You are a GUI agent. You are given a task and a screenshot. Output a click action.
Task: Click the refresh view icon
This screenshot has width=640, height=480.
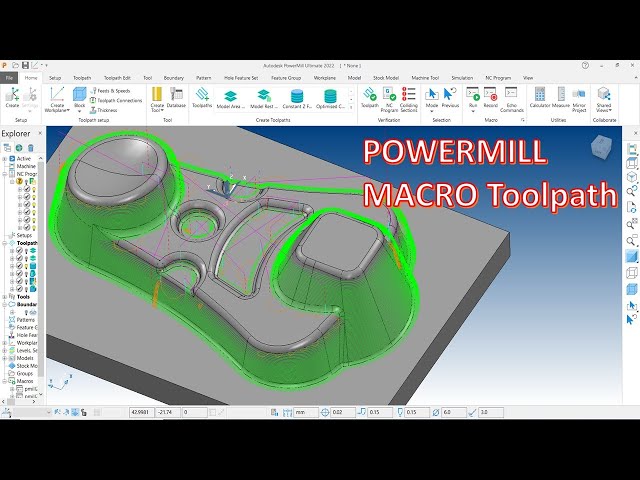[631, 207]
